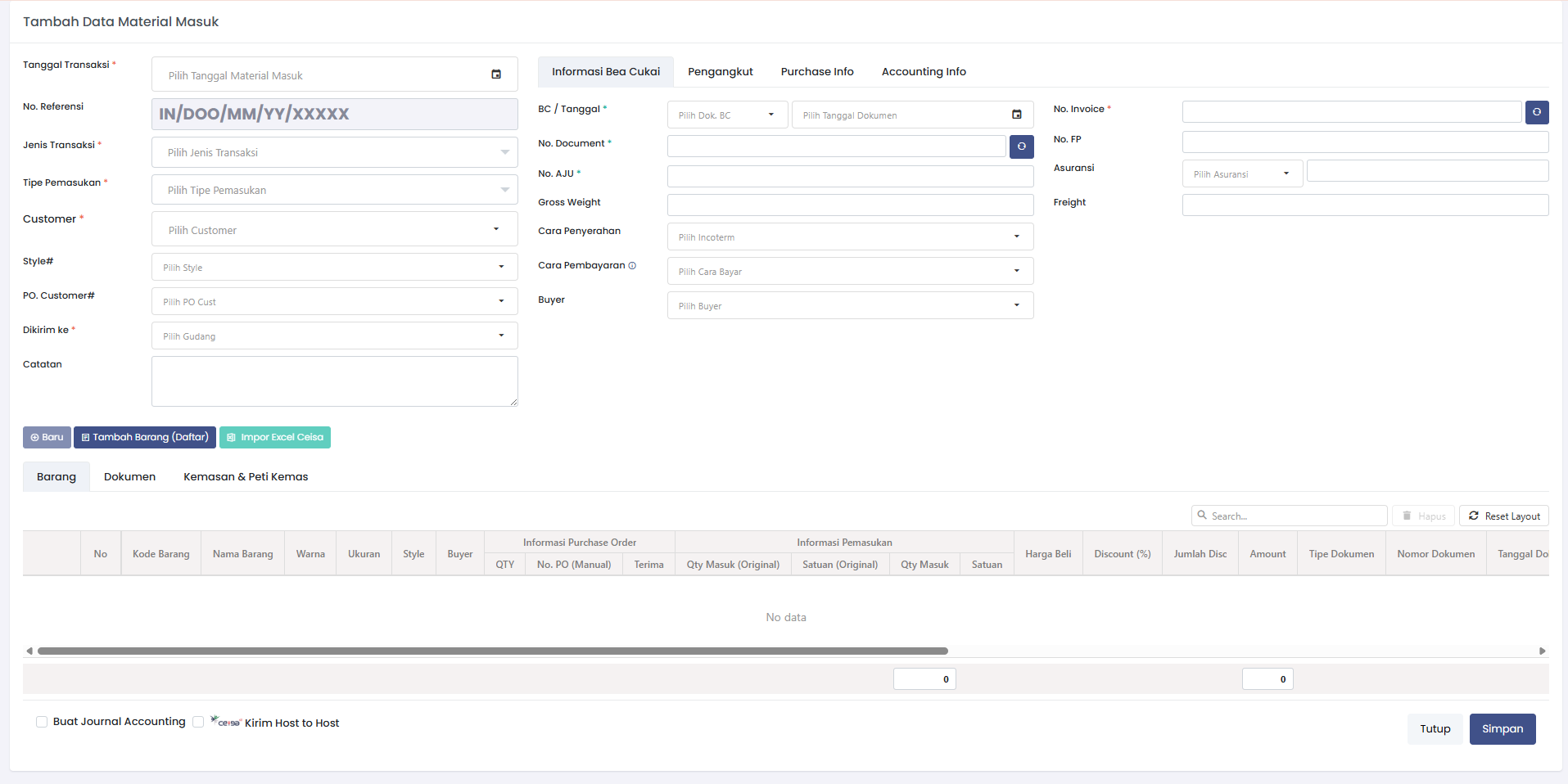The height and width of the screenshot is (784, 1568).
Task: Click info icon next to Cara Pembayaran
Action: tap(632, 266)
